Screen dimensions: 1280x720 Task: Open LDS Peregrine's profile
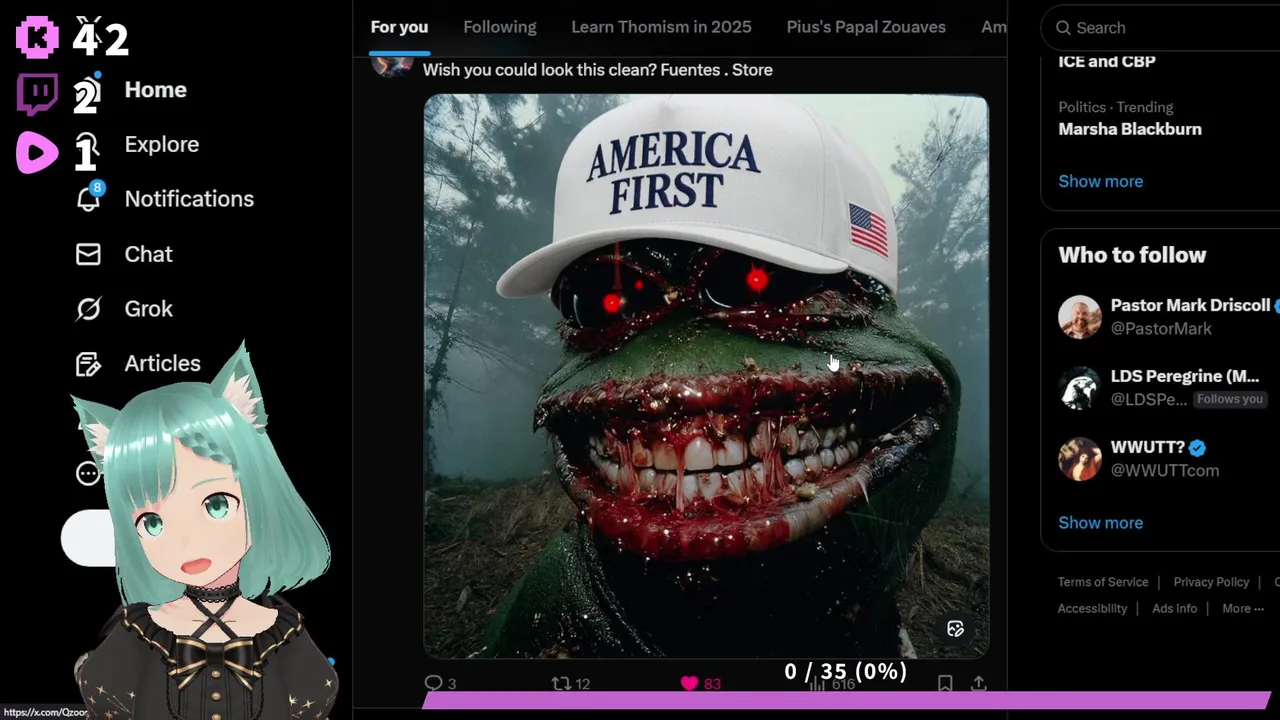click(x=1184, y=376)
